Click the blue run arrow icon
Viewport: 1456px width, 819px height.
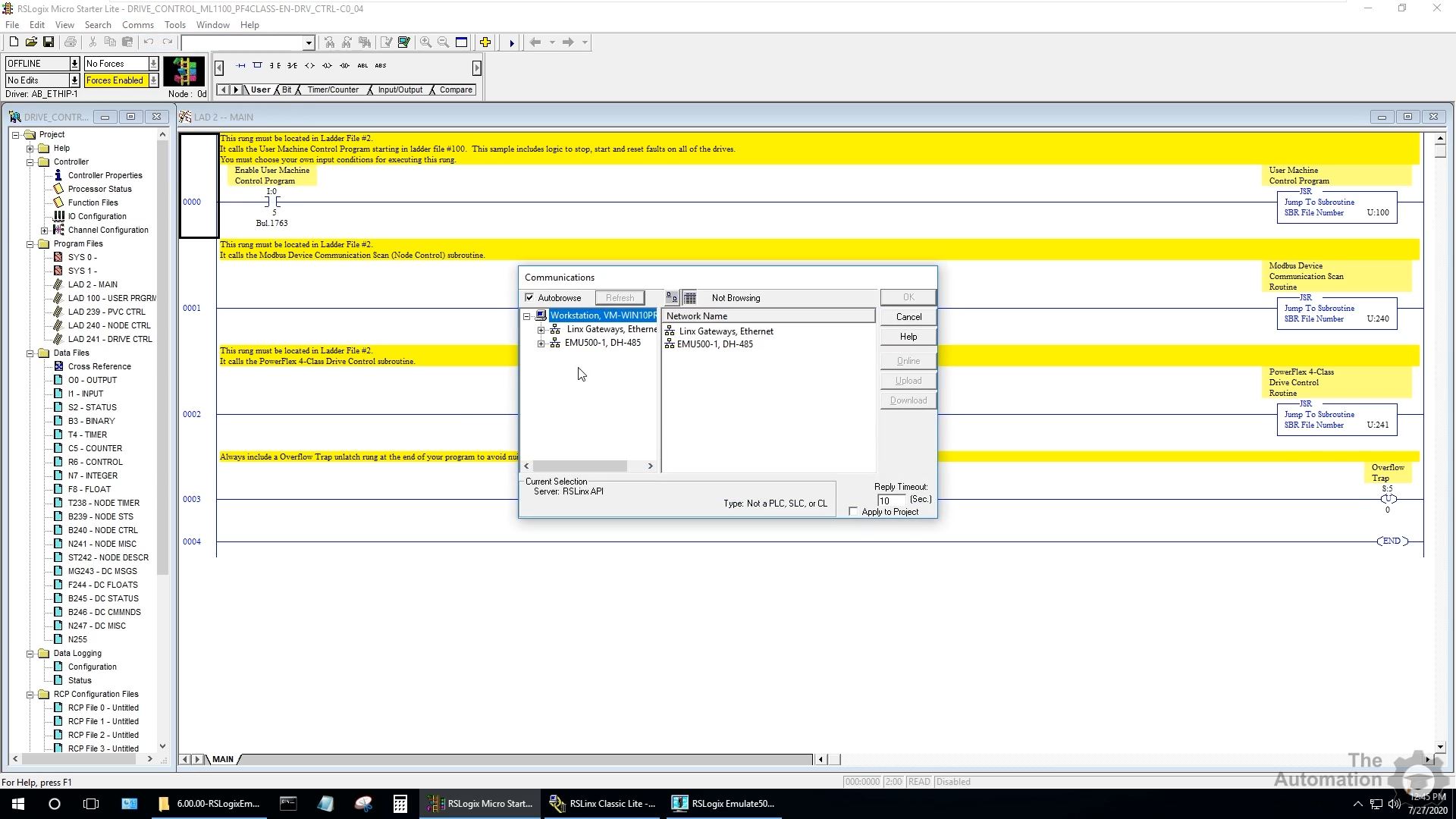[x=512, y=42]
